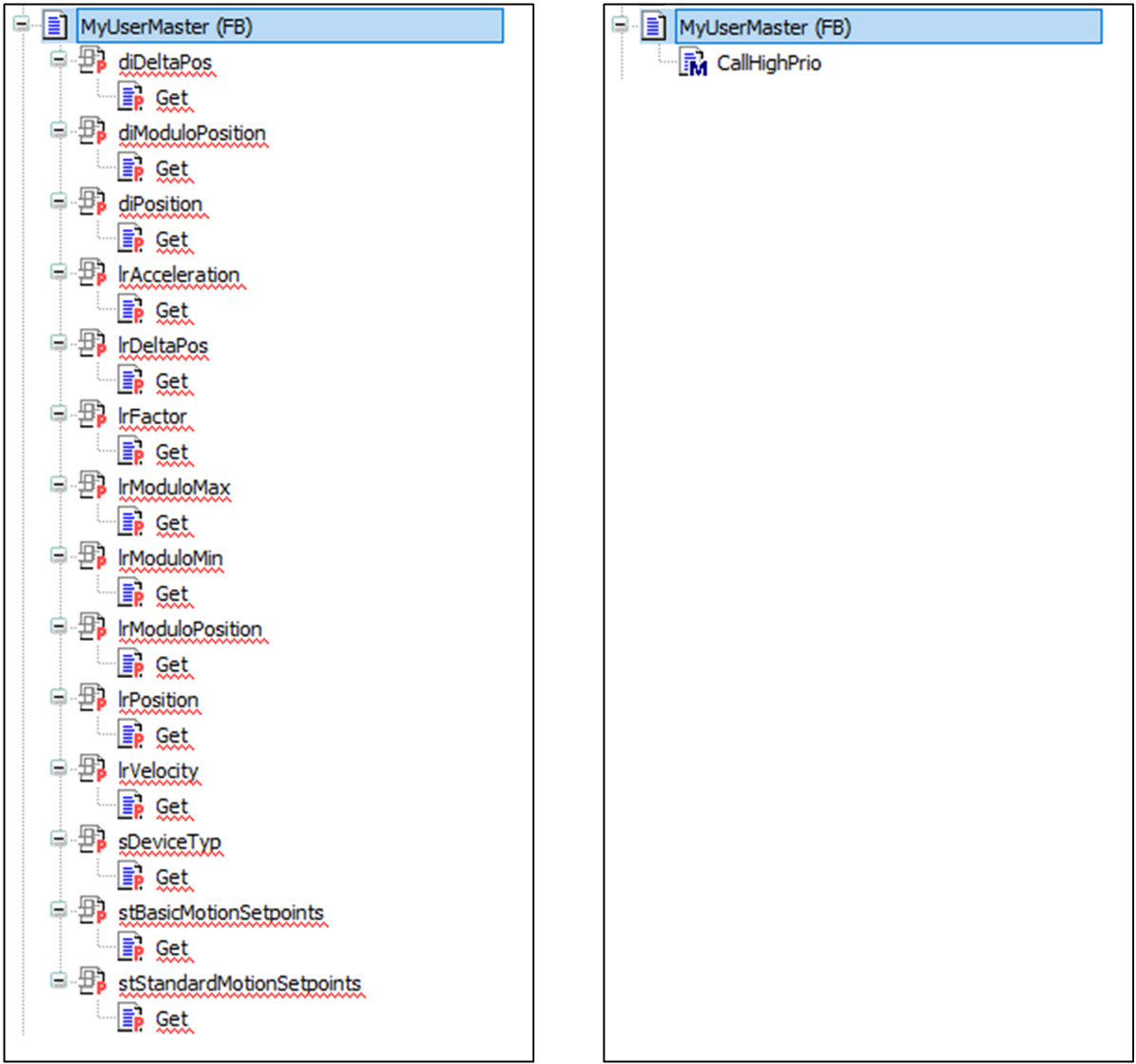Select the diPosition property label
Viewport: 1136px width, 1064px height.
pyautogui.click(x=160, y=204)
